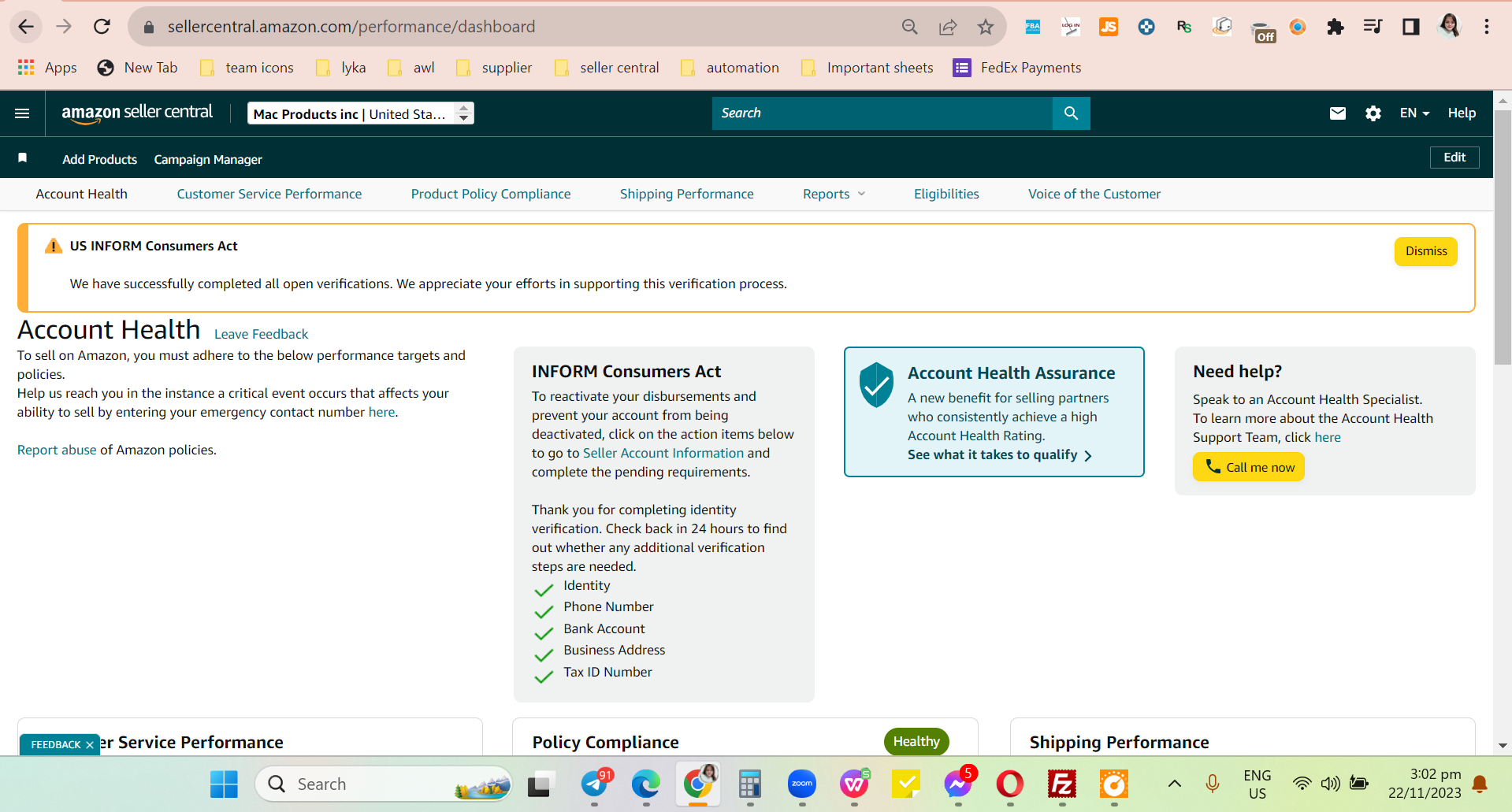Click the Seller Central search field
This screenshot has width=1512, height=812.
pos(882,113)
